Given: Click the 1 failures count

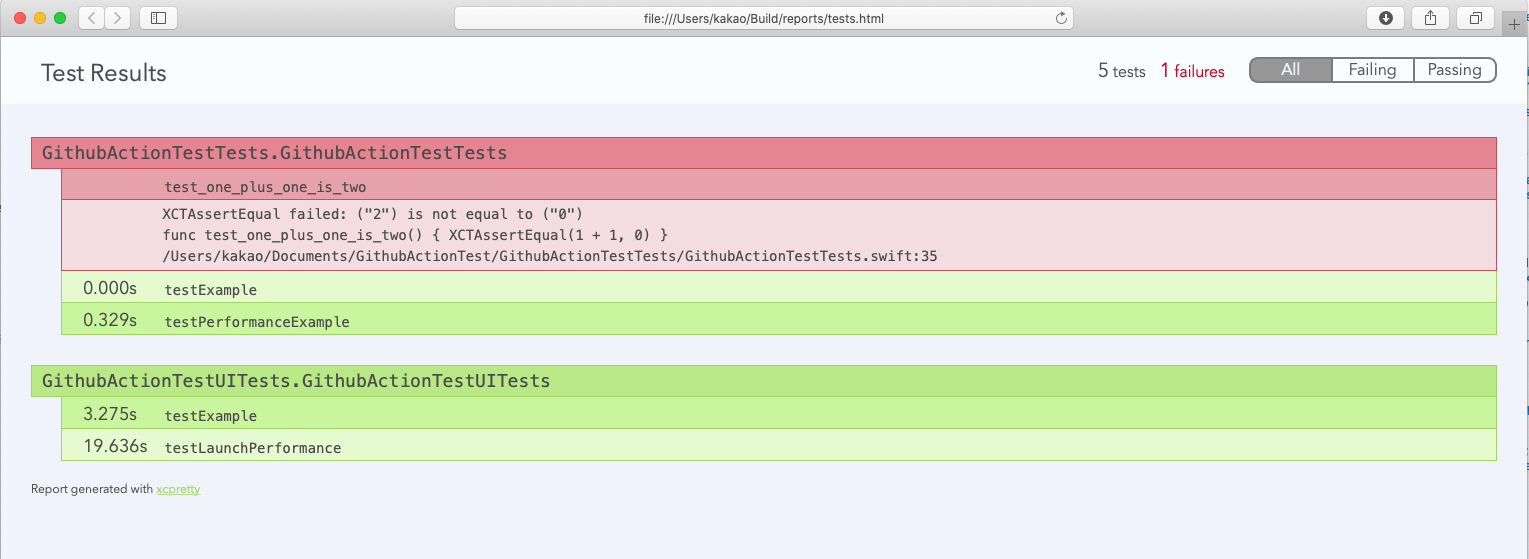Looking at the screenshot, I should 1193,71.
